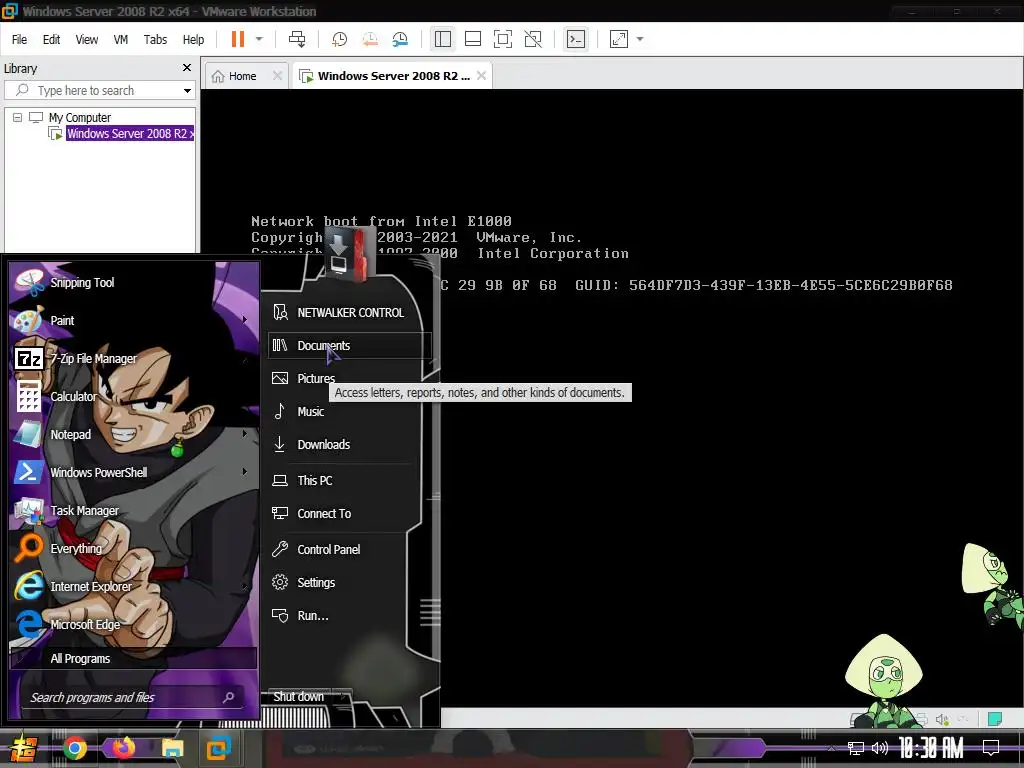Close the Home tab
The image size is (1024, 768).
coord(277,76)
